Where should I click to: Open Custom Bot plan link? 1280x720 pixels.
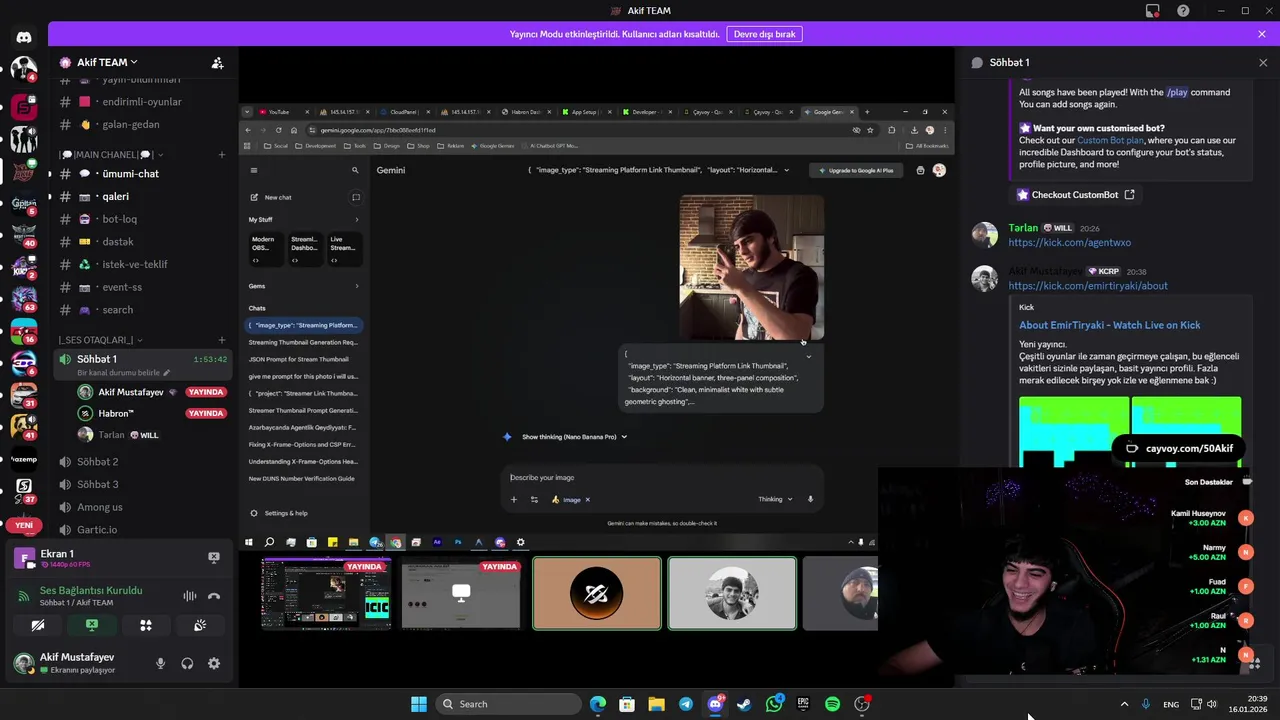[x=1110, y=141]
